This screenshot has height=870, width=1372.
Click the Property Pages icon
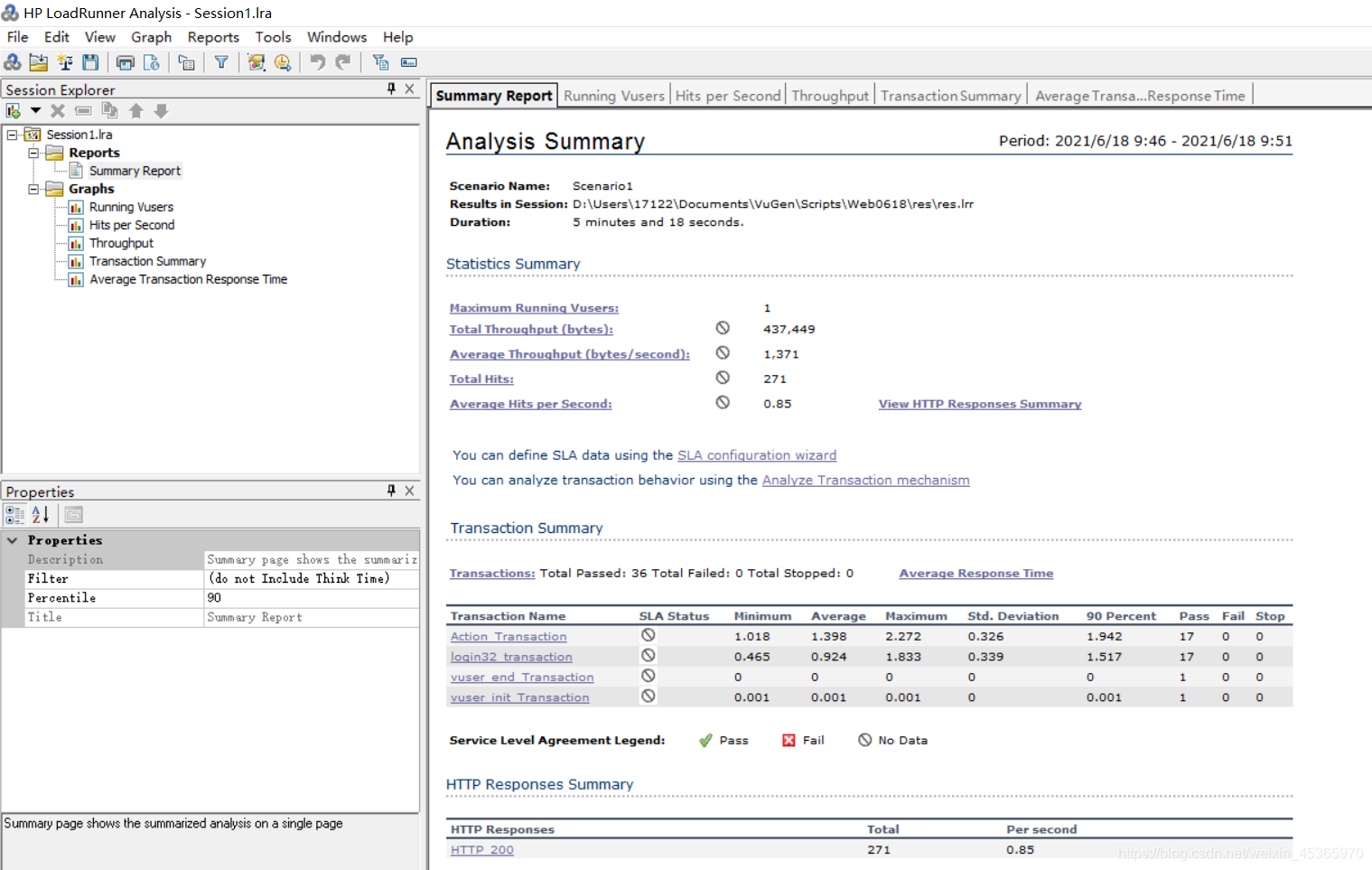point(74,515)
